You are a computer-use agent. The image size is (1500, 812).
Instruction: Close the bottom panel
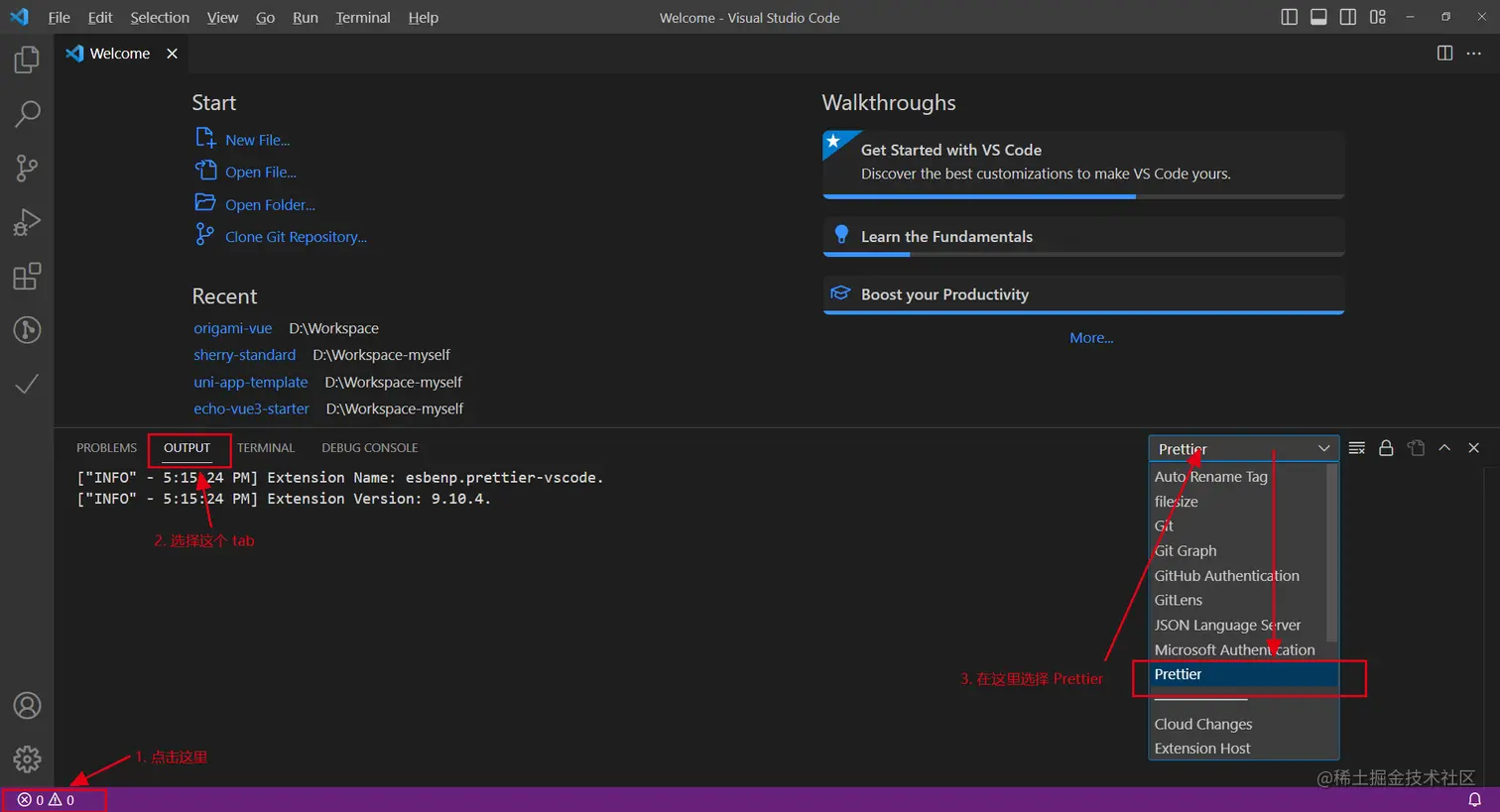(1474, 448)
